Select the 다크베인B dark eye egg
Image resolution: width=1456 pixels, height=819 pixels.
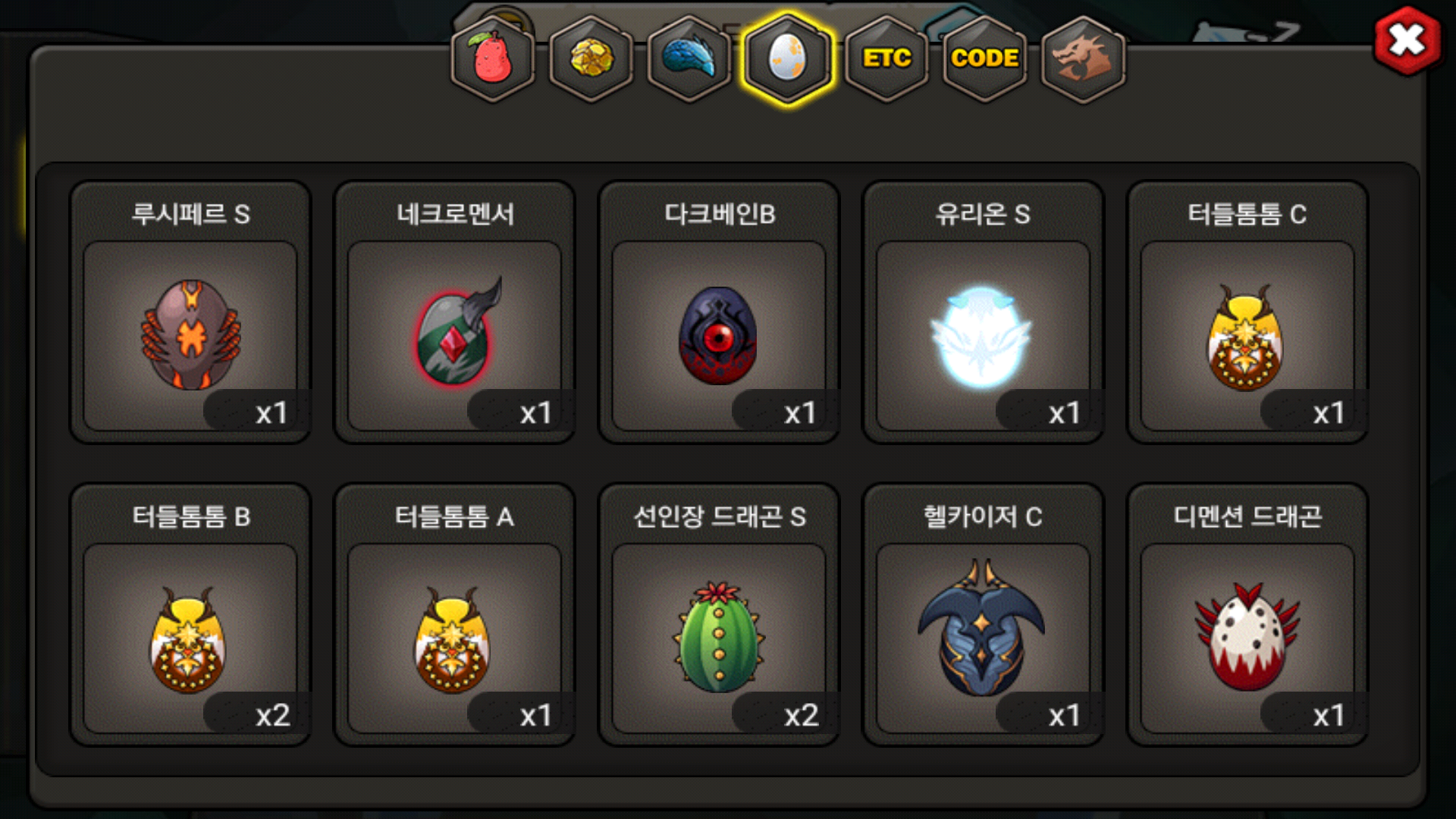(719, 312)
